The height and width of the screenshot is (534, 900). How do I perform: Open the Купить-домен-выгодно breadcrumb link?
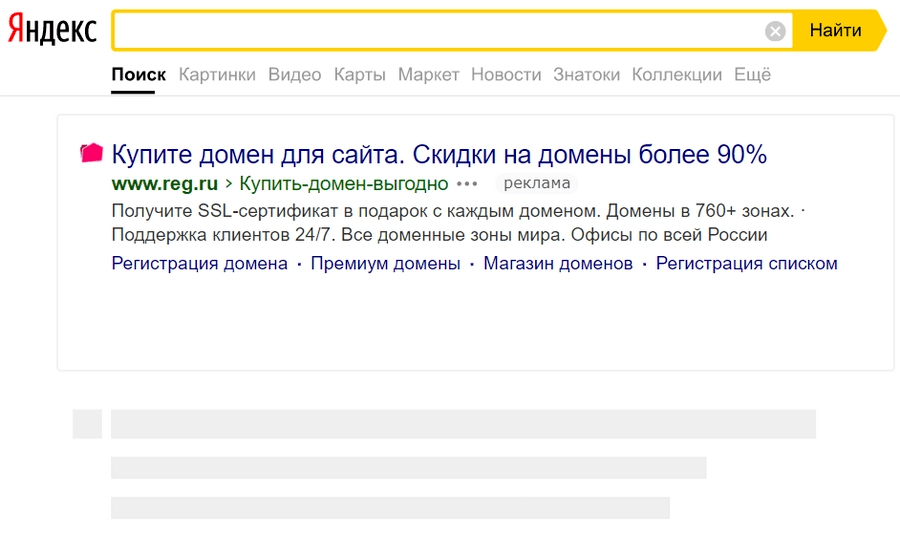tap(343, 184)
